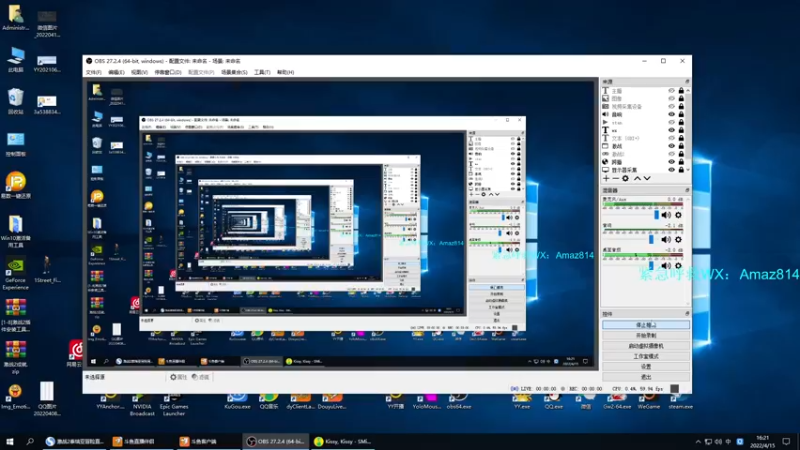
Task: Select the 图像 image source icon
Action: tap(605, 98)
